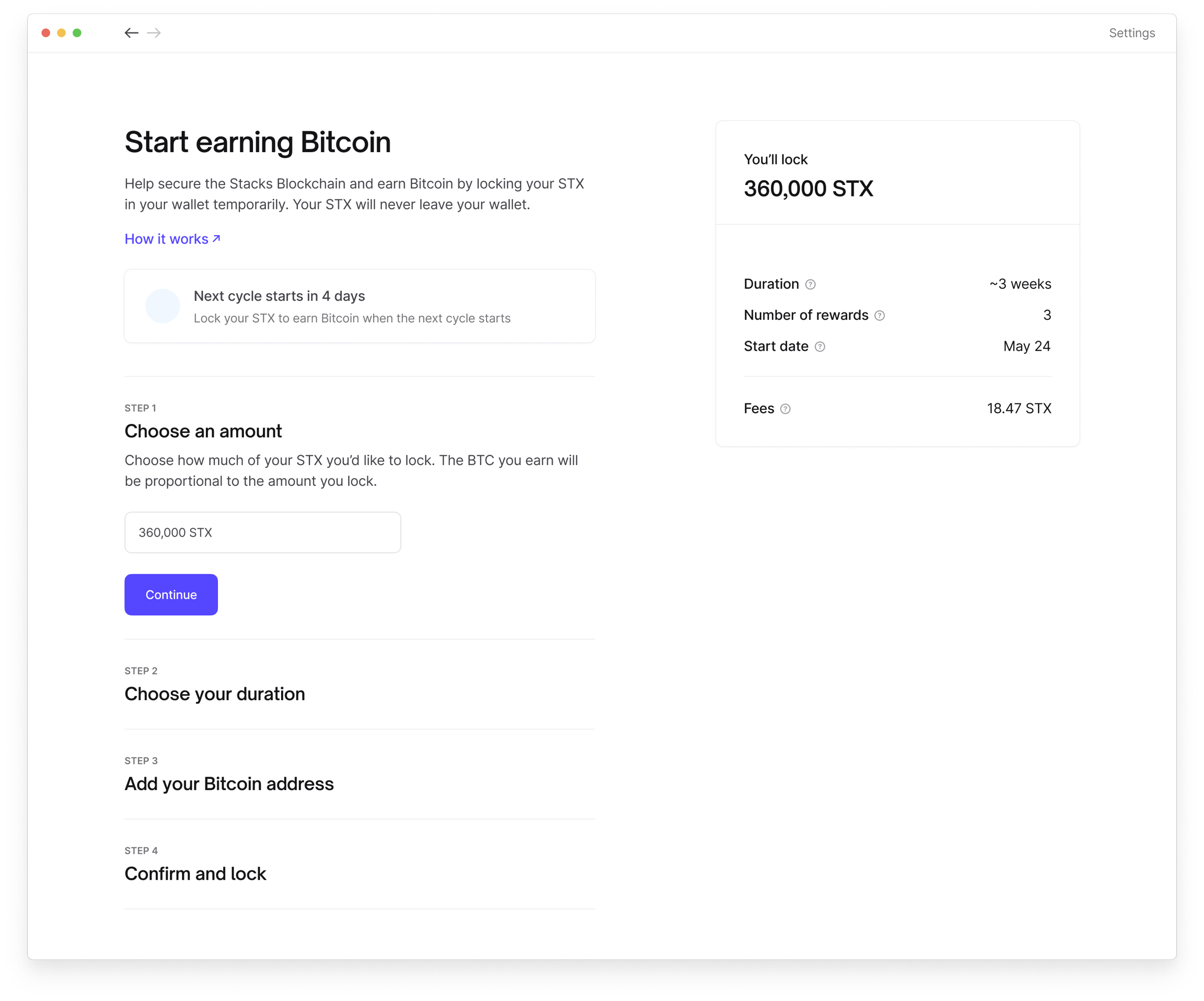Click the Number of rewards help icon
This screenshot has width=1204, height=1001.
879,316
